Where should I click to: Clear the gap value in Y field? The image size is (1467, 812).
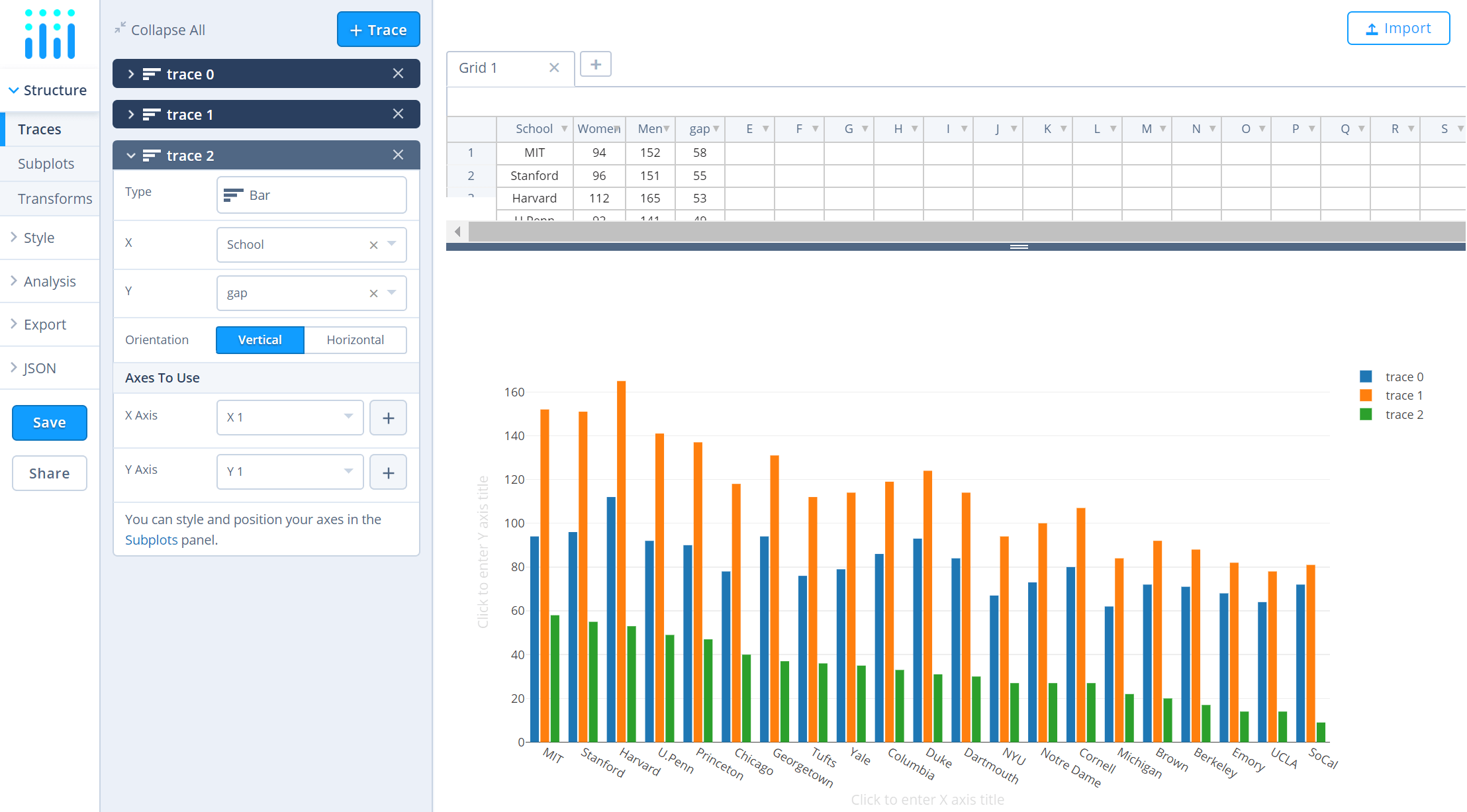click(x=373, y=293)
